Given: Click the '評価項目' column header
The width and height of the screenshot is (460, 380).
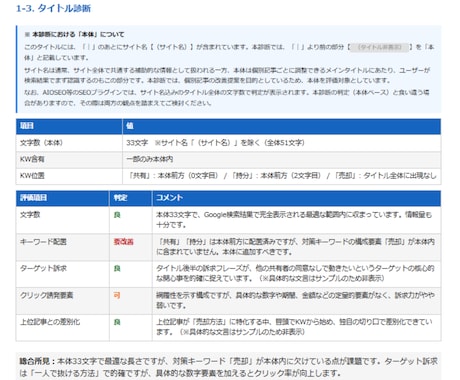Looking at the screenshot, I should pyautogui.click(x=33, y=198).
